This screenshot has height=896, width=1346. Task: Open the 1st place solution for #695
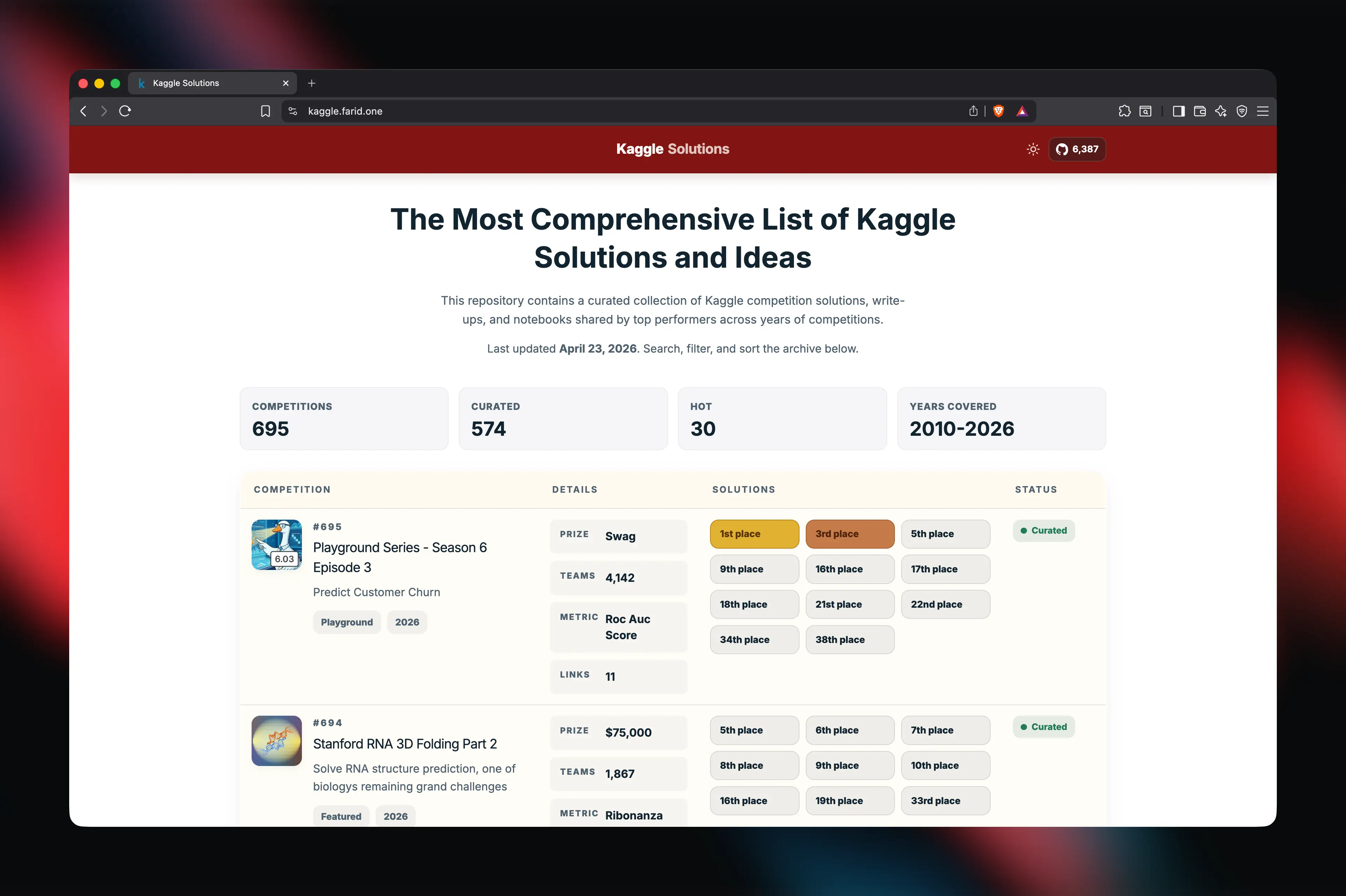point(754,534)
